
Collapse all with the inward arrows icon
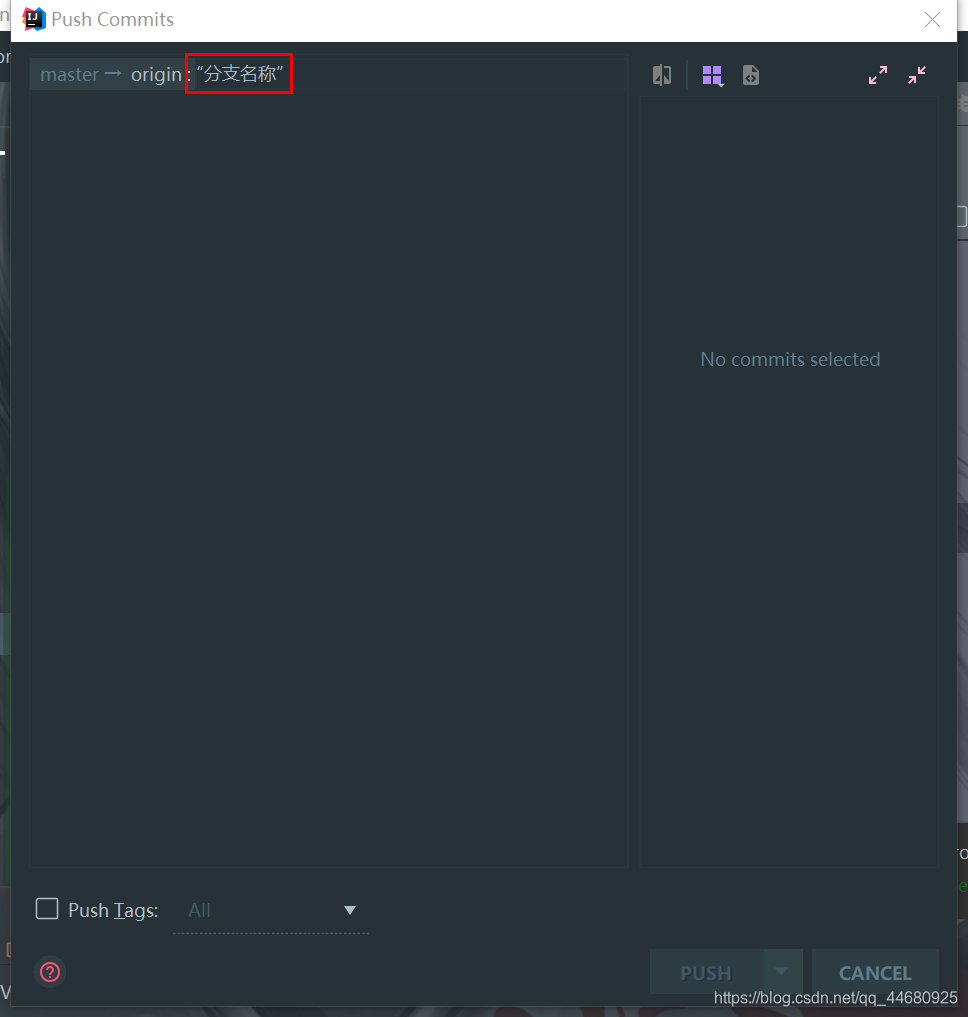point(917,75)
